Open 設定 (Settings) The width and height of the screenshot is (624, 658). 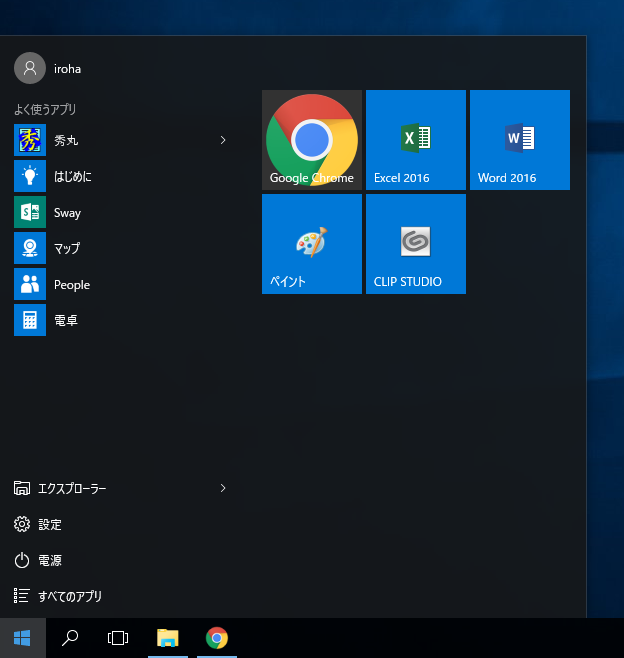coord(50,524)
